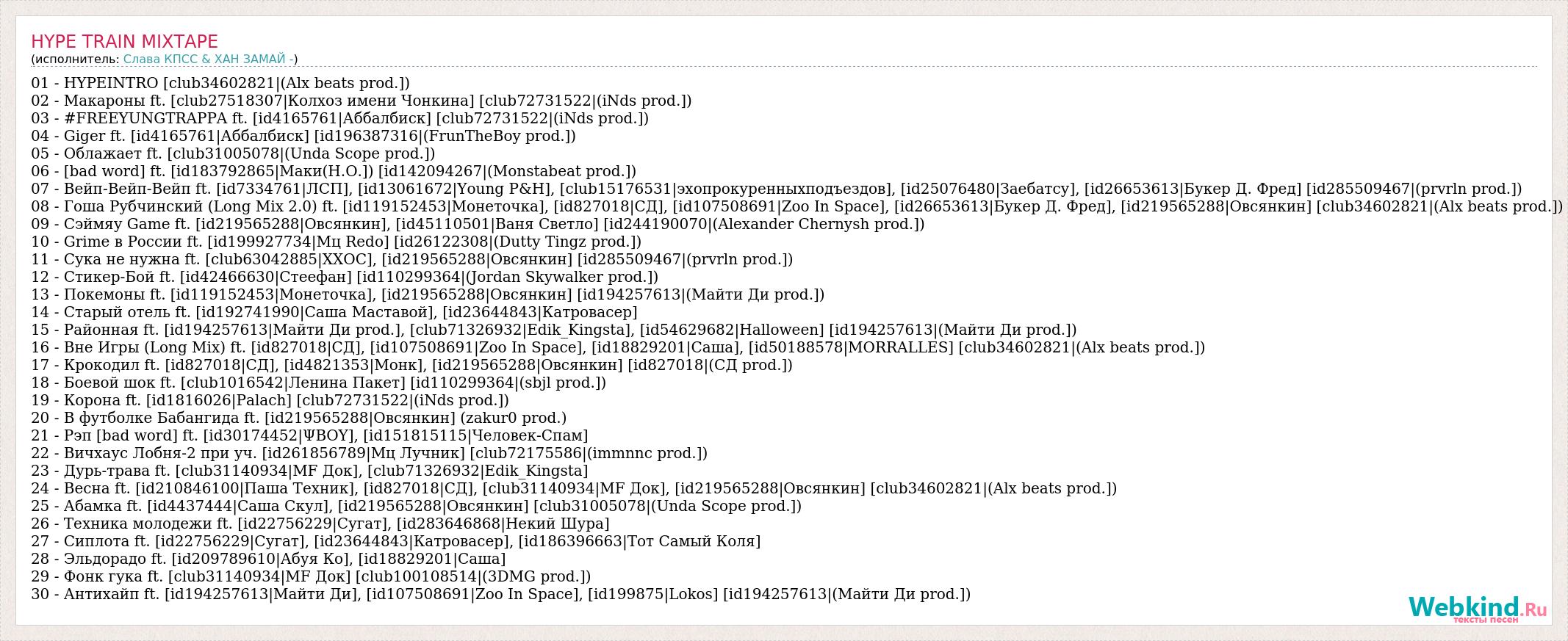Click the Webkind.Ru logo
This screenshot has width=1568, height=641.
[1477, 609]
